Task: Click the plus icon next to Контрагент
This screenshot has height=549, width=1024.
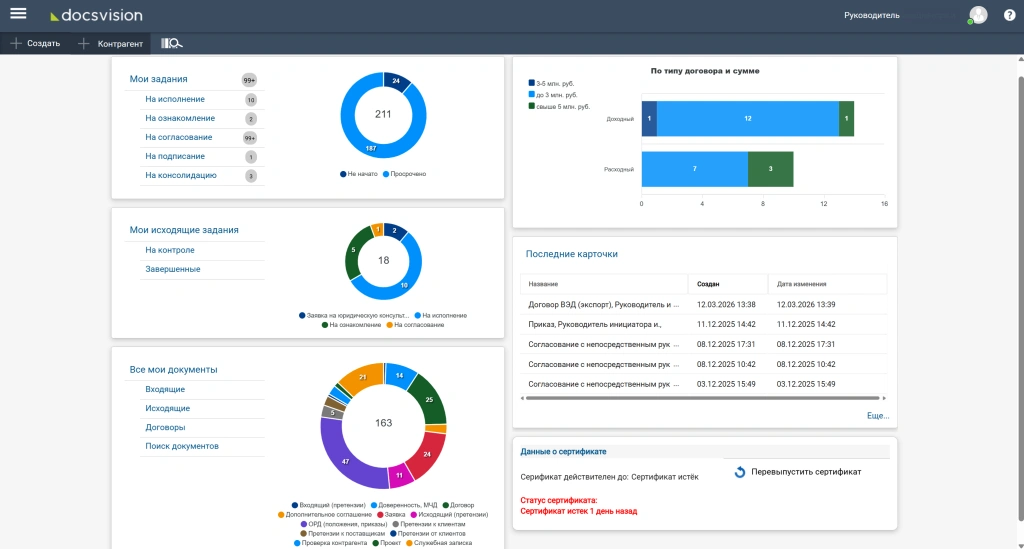Action: point(84,43)
